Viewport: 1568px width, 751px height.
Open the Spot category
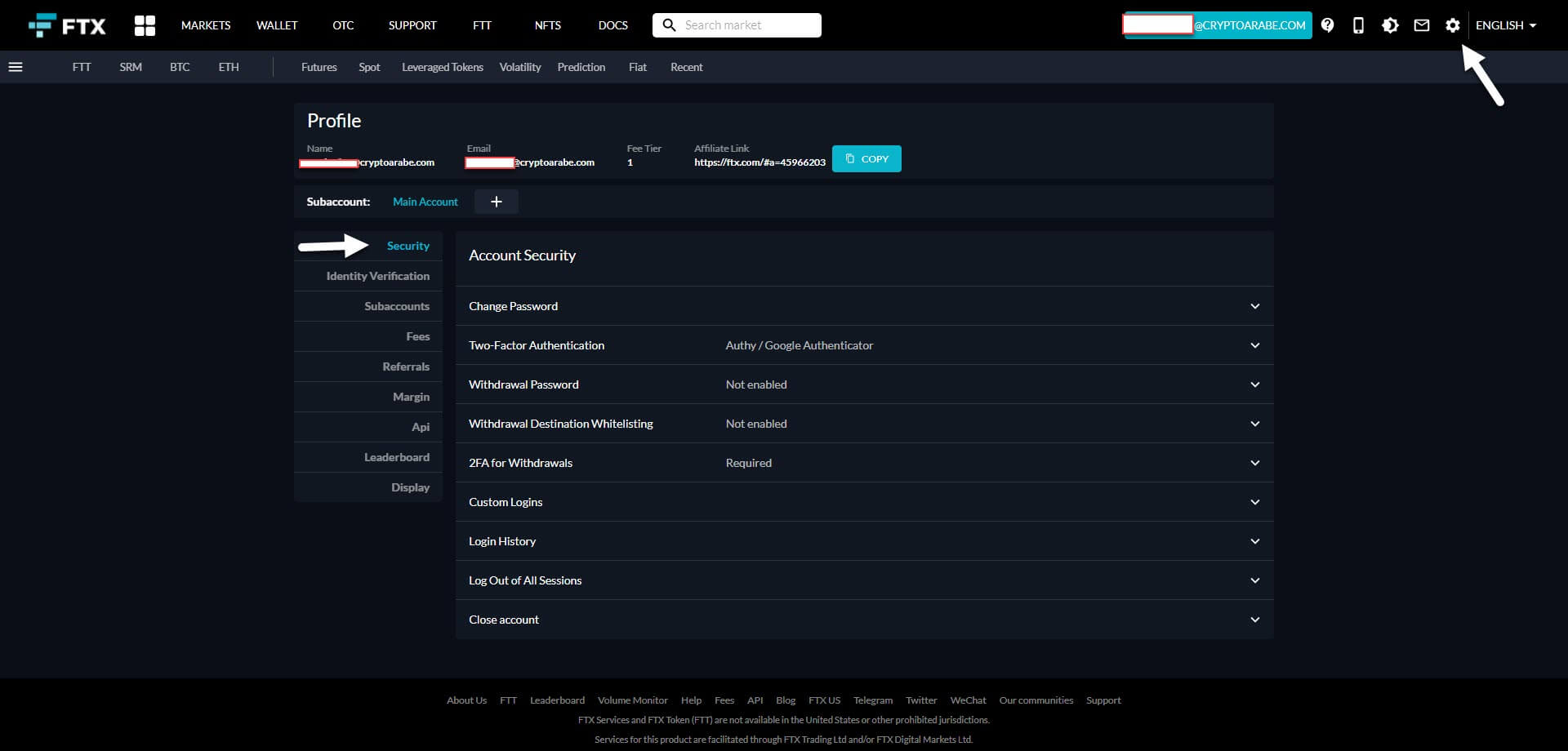tap(369, 67)
